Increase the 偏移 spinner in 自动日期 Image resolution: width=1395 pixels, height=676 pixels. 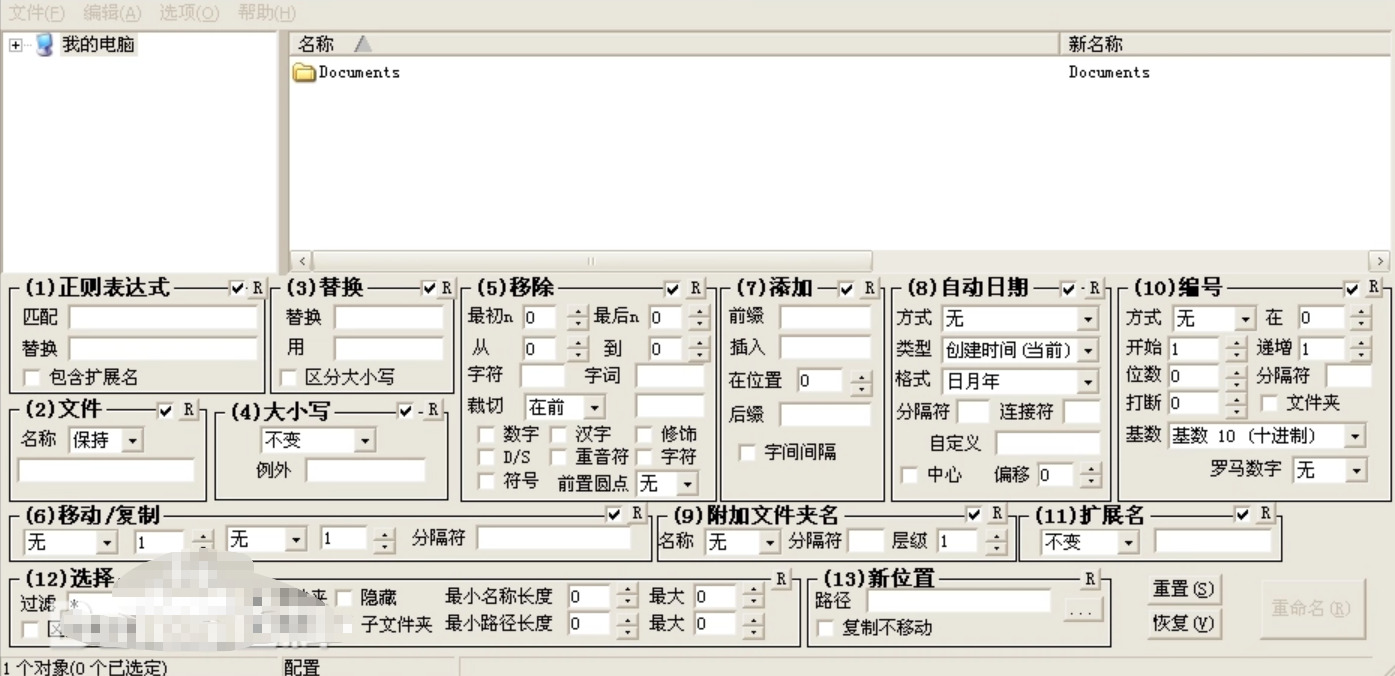pos(1091,470)
